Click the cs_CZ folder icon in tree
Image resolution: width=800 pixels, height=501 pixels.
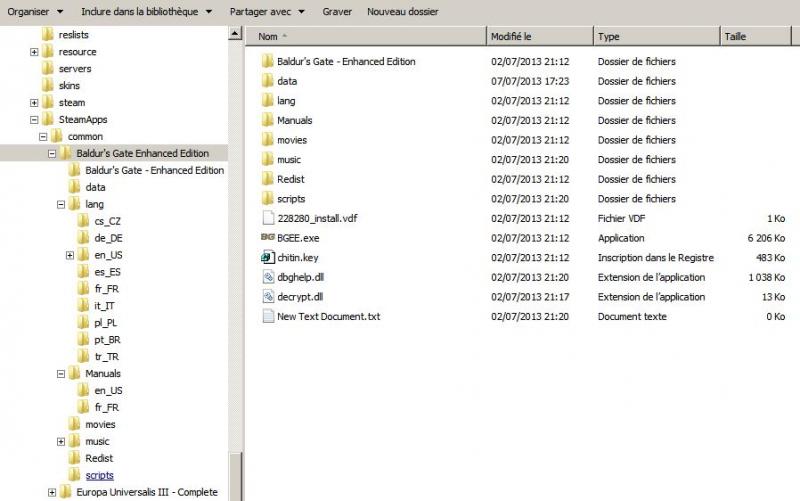point(83,220)
